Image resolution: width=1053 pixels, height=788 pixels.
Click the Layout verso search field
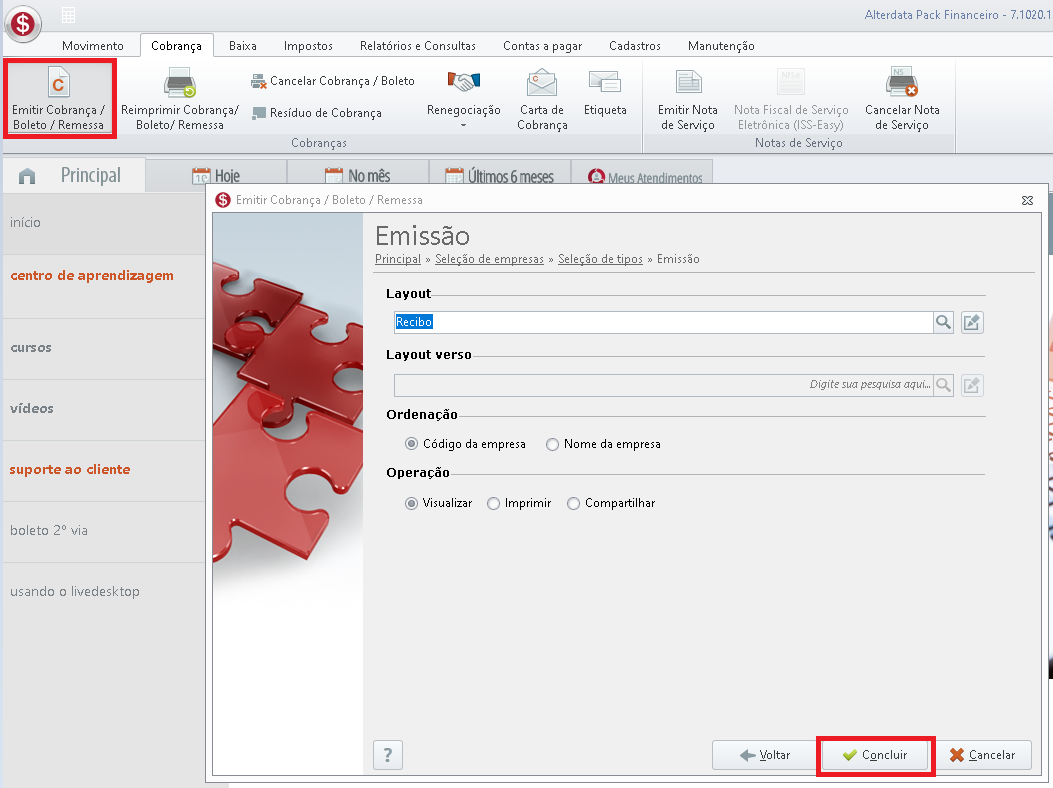click(663, 385)
